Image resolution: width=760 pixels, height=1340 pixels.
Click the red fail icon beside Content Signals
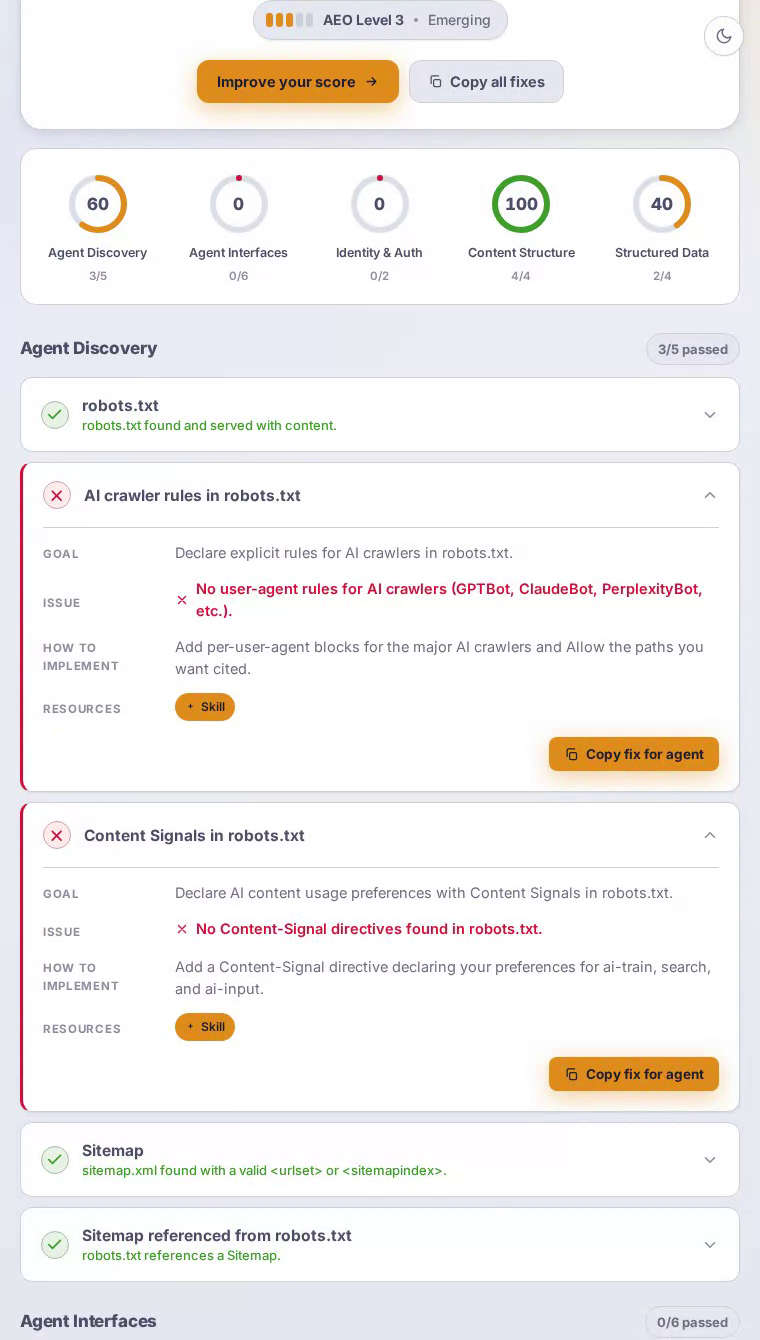[57, 835]
